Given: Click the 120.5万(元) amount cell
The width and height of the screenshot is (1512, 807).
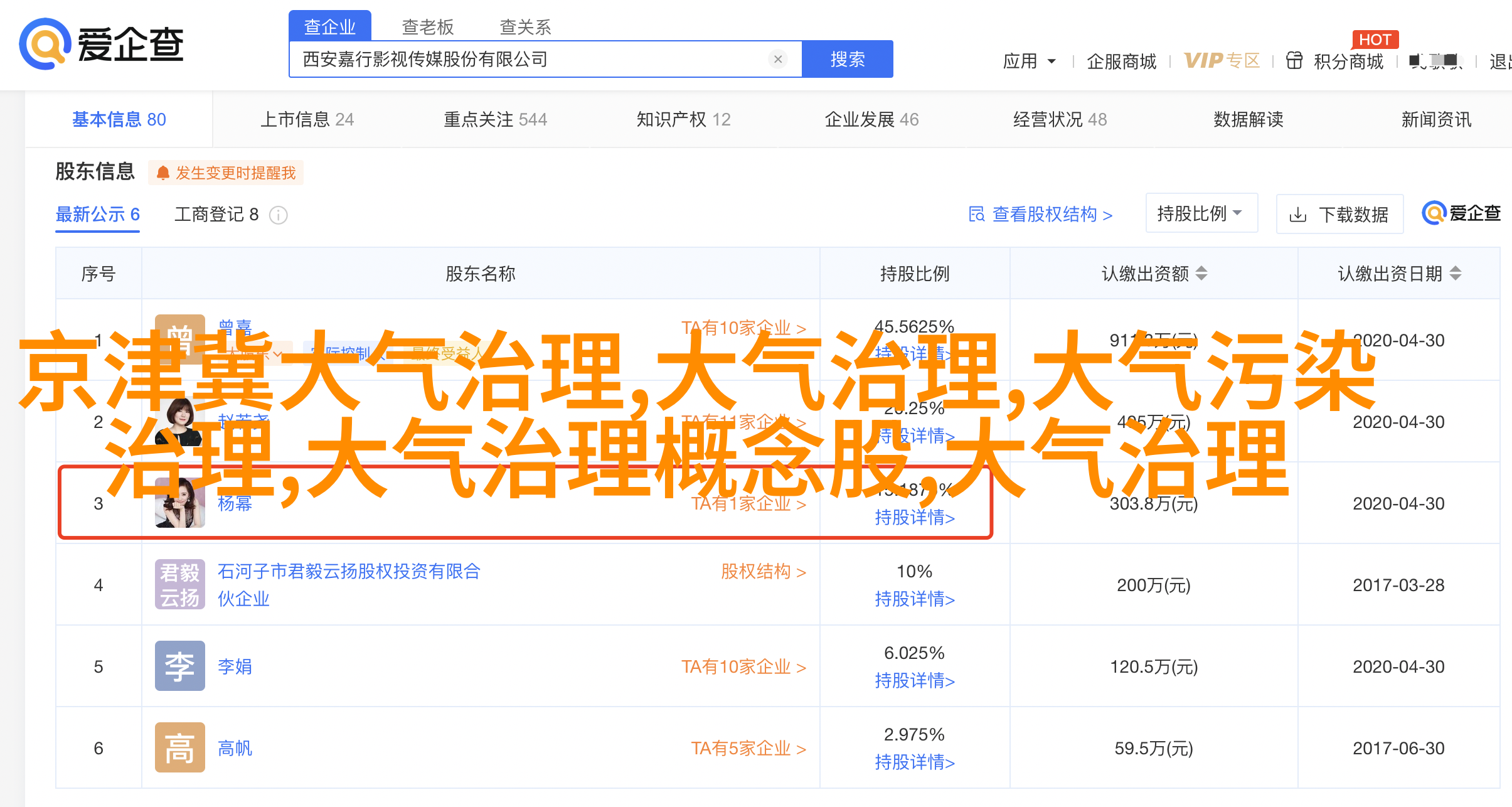Looking at the screenshot, I should click(1154, 666).
